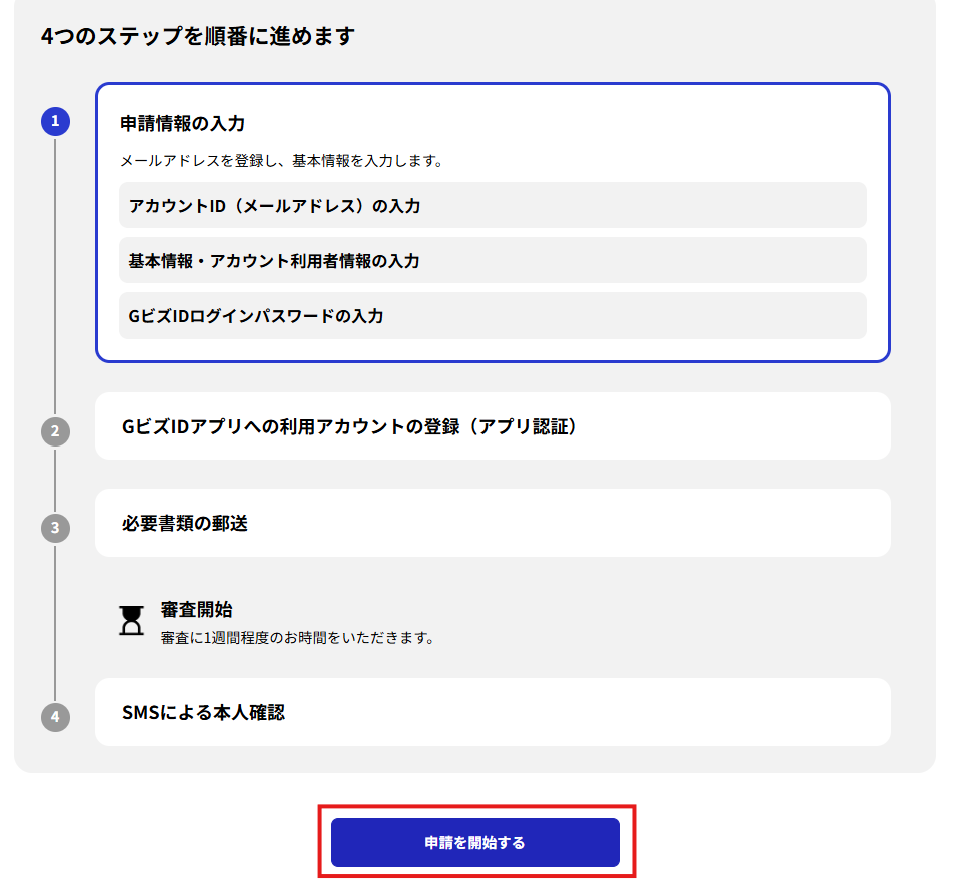Select step 4 circle indicator
This screenshot has height=888, width=964.
pyautogui.click(x=55, y=717)
